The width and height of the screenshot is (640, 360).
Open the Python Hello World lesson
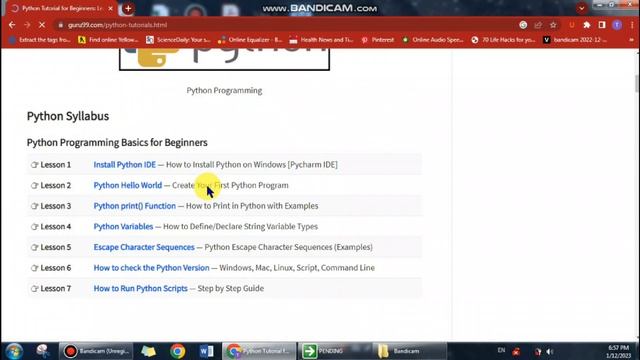(x=128, y=185)
